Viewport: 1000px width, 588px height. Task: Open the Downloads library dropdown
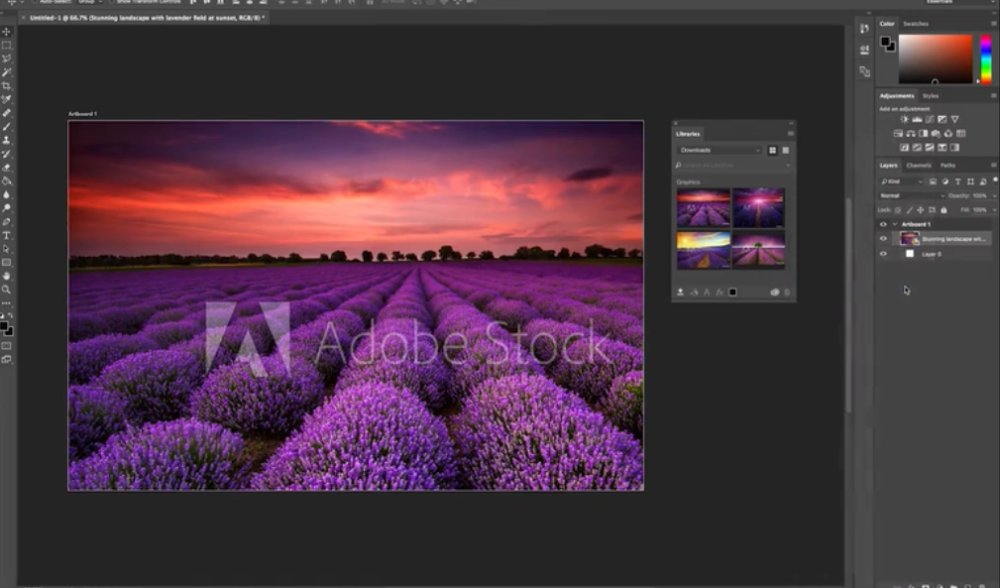(719, 151)
